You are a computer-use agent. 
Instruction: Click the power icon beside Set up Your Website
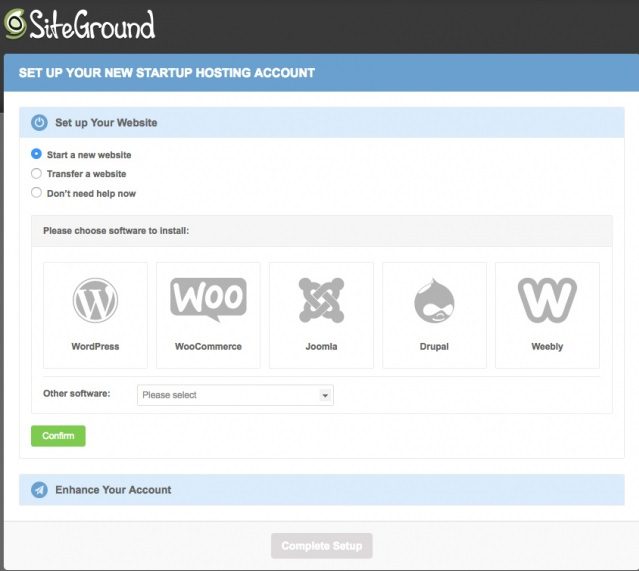click(40, 123)
